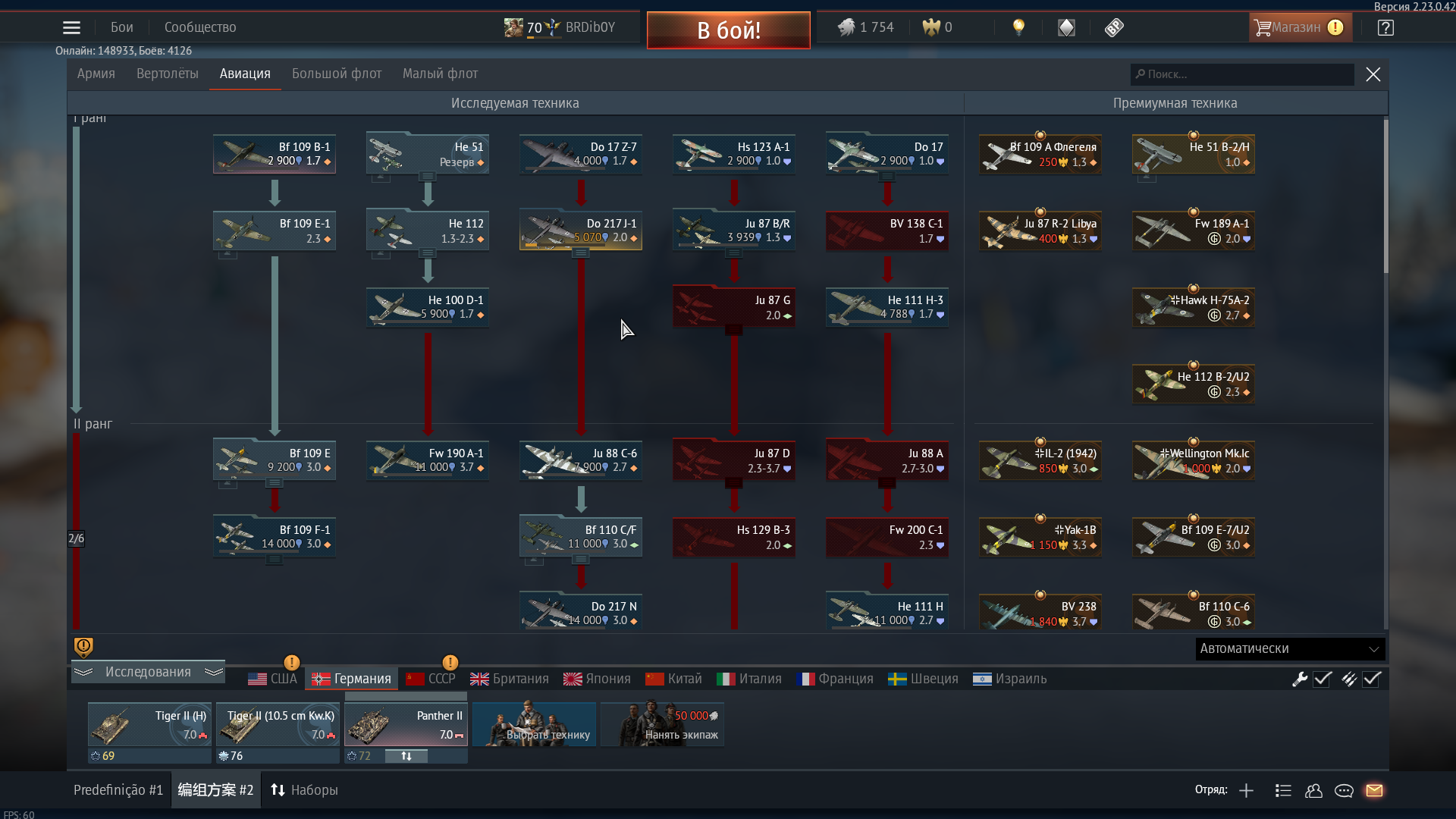
Task: Switch to the Вертолёты tab
Action: click(168, 74)
